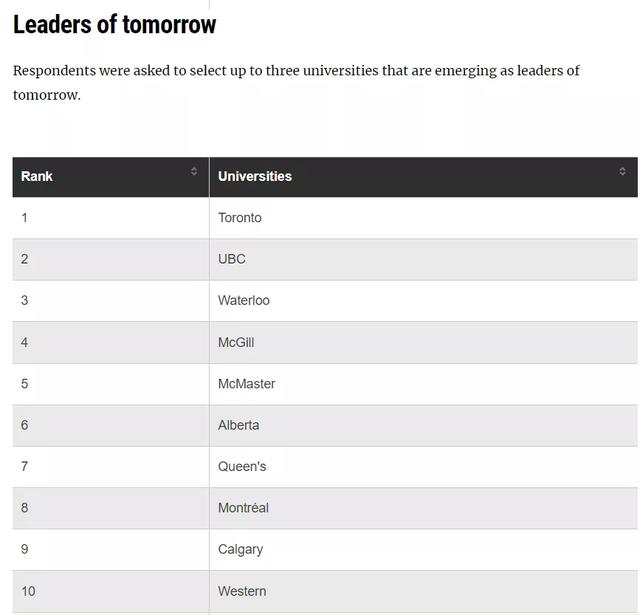Image resolution: width=640 pixels, height=615 pixels.
Task: Select Calgary in the Universities column
Action: coord(241,550)
